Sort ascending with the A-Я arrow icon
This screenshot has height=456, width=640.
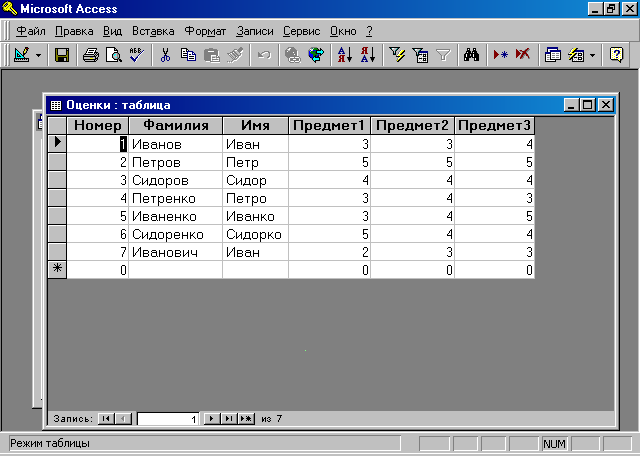click(345, 55)
